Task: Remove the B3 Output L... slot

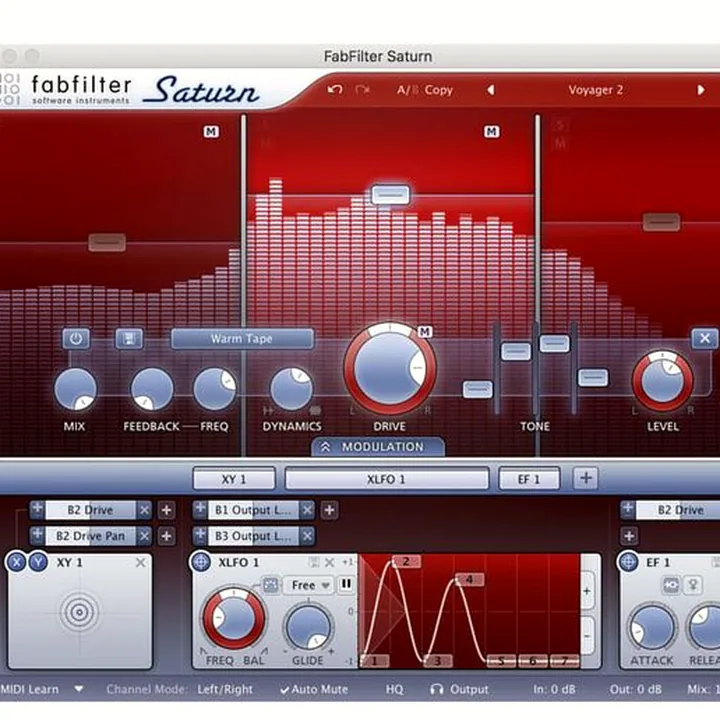Action: 307,536
